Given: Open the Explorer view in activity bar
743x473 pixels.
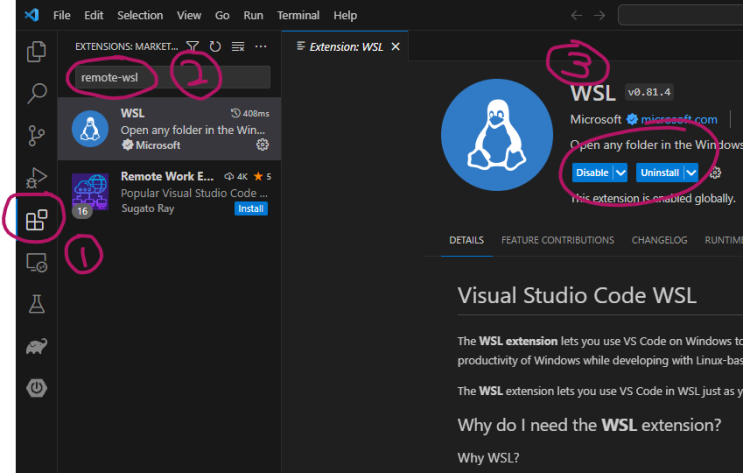Looking at the screenshot, I should tap(36, 52).
